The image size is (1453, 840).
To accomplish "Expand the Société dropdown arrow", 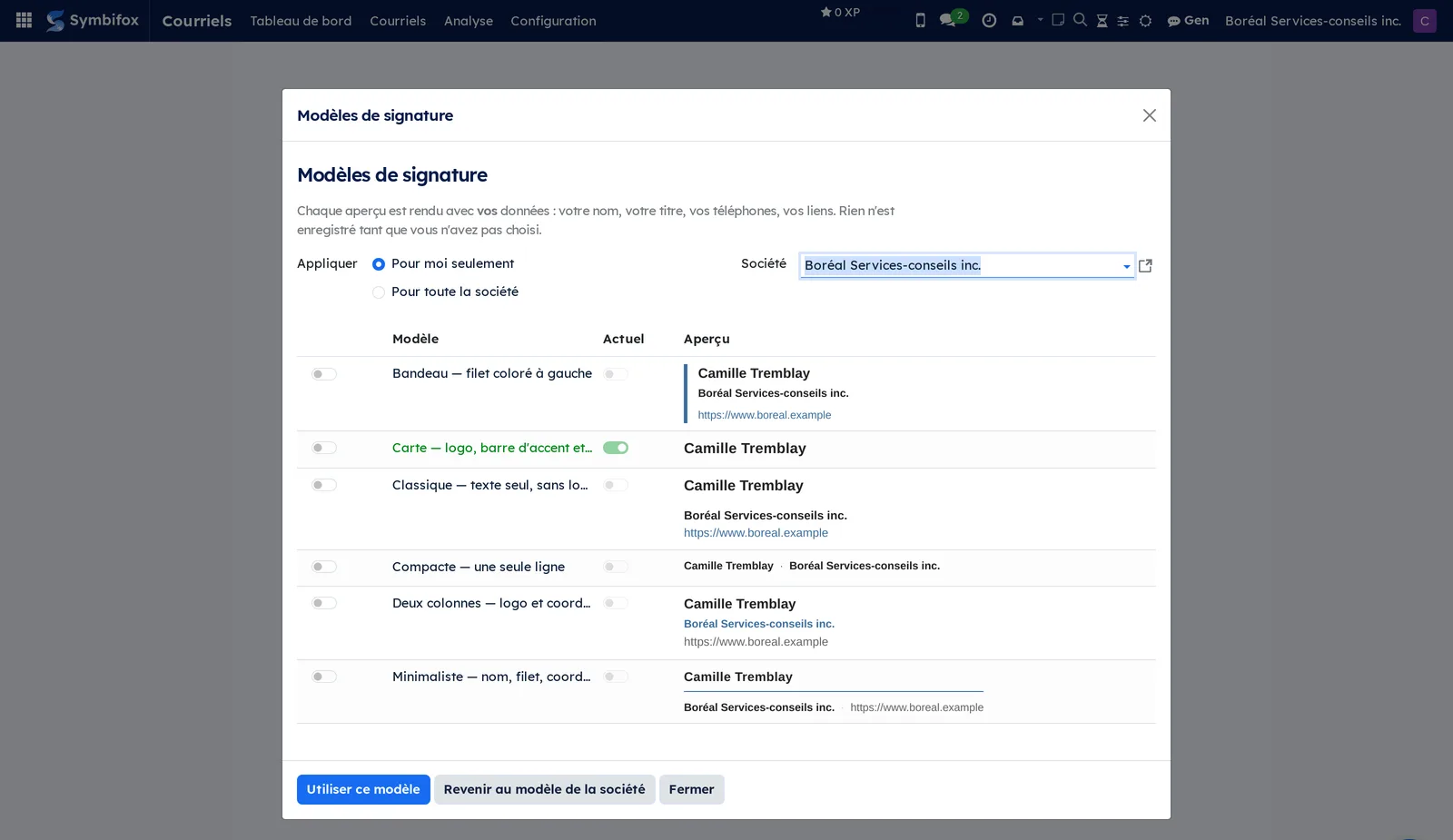I will pos(1126,266).
